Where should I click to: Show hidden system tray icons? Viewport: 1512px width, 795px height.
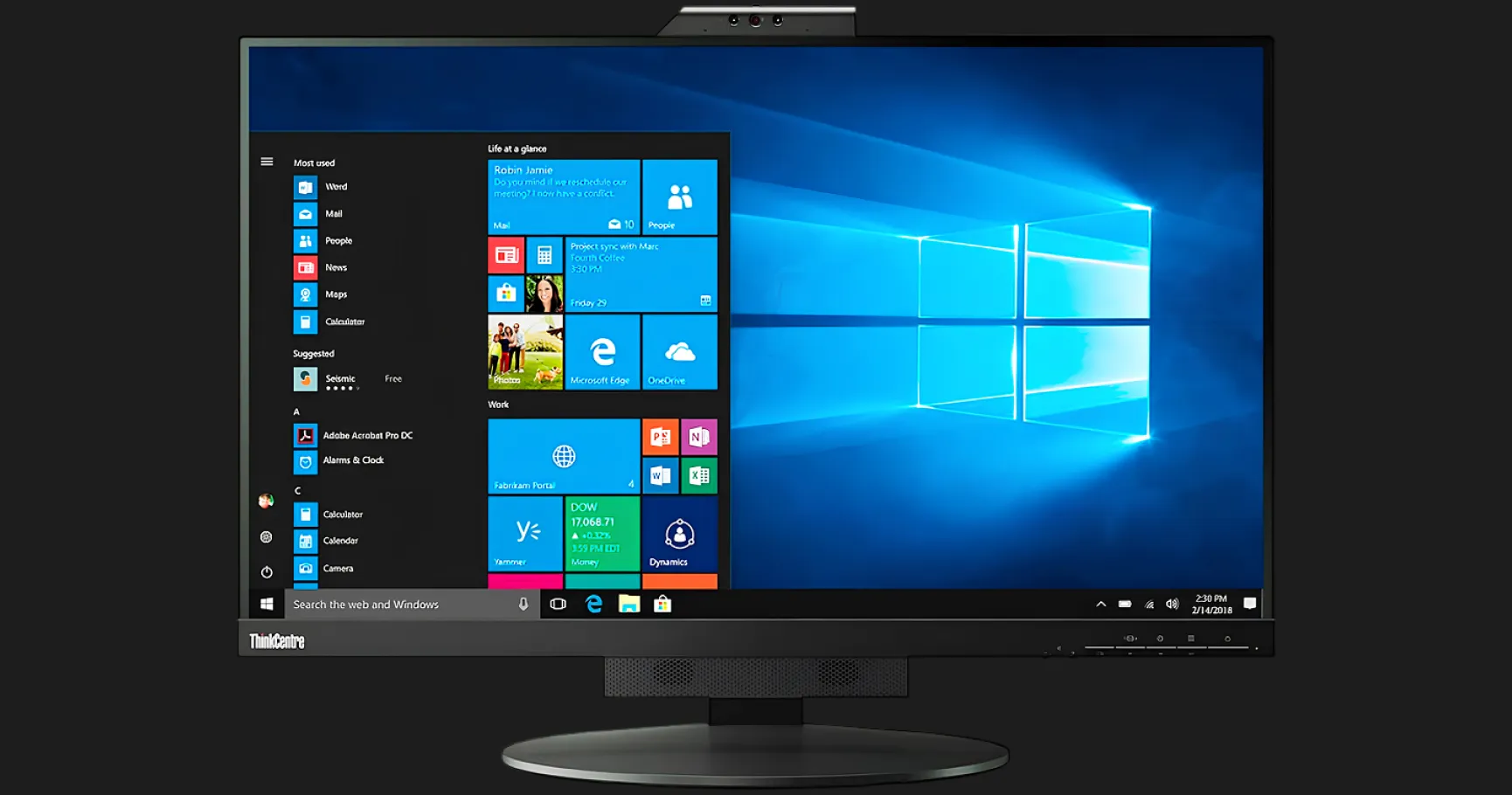point(1101,605)
